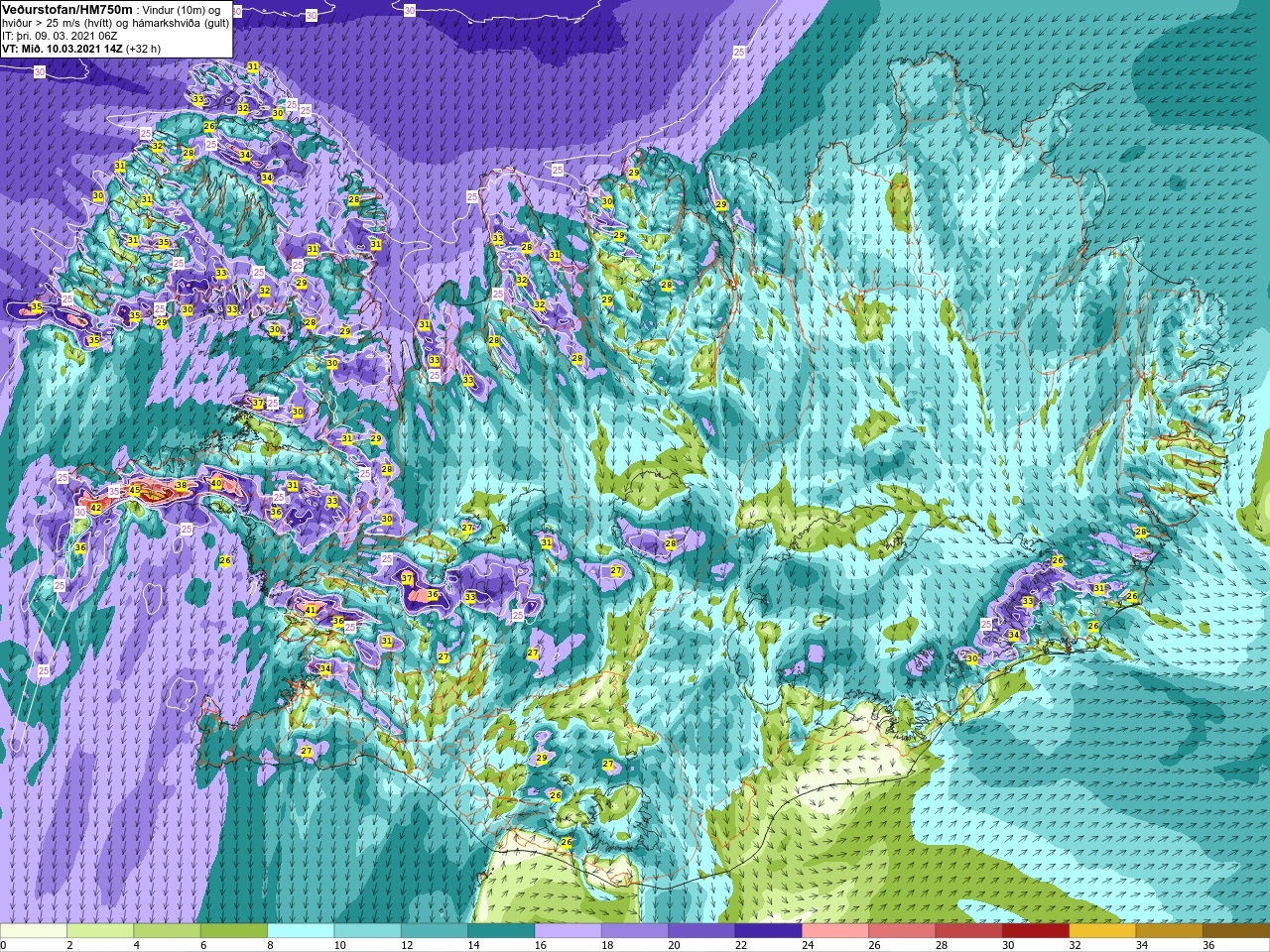Select the legend swatch between 26 and 28
1270x952 pixels.
[901, 931]
